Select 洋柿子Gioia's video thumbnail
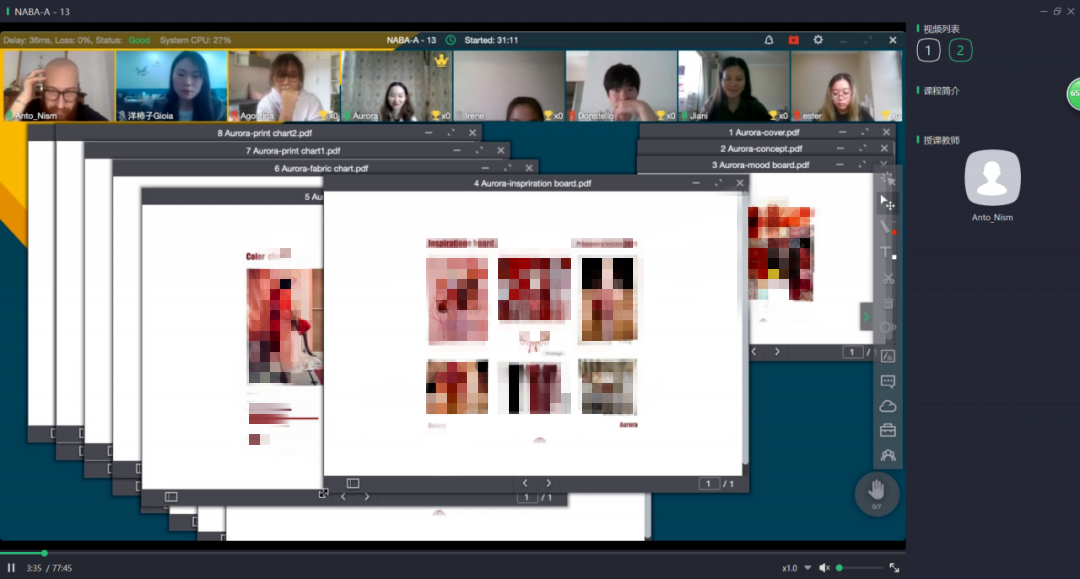The image size is (1080, 579). pyautogui.click(x=172, y=85)
